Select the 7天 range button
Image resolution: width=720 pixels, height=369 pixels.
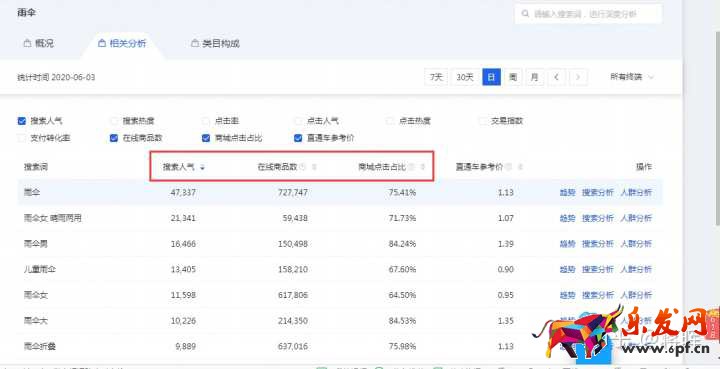point(436,77)
